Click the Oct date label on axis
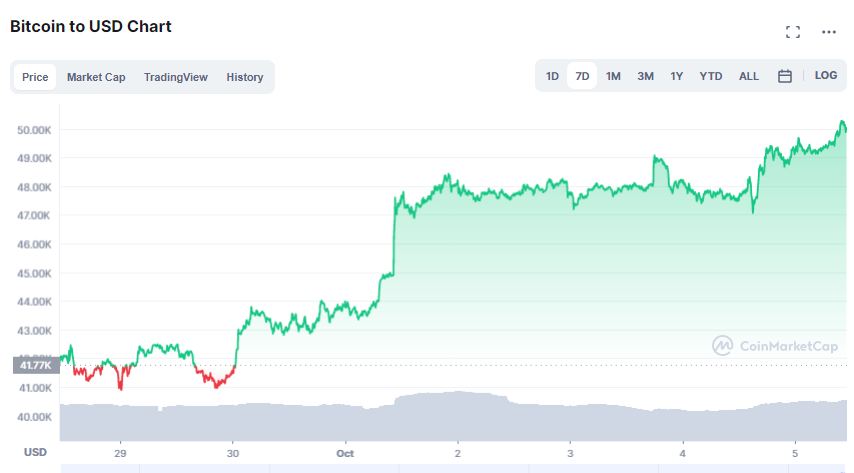The image size is (854, 473). pos(345,453)
